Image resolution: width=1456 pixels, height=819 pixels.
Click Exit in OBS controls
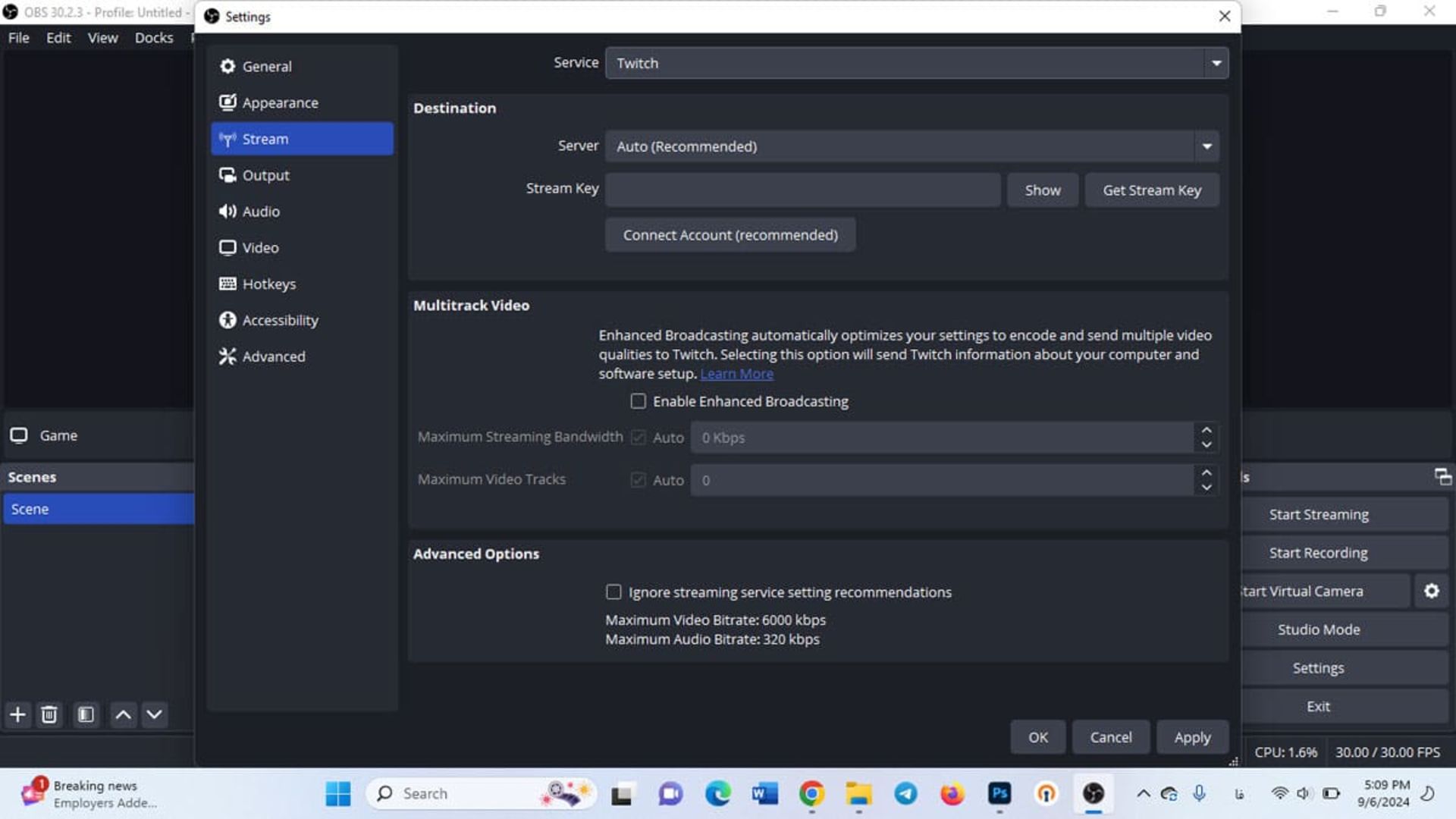click(x=1345, y=707)
